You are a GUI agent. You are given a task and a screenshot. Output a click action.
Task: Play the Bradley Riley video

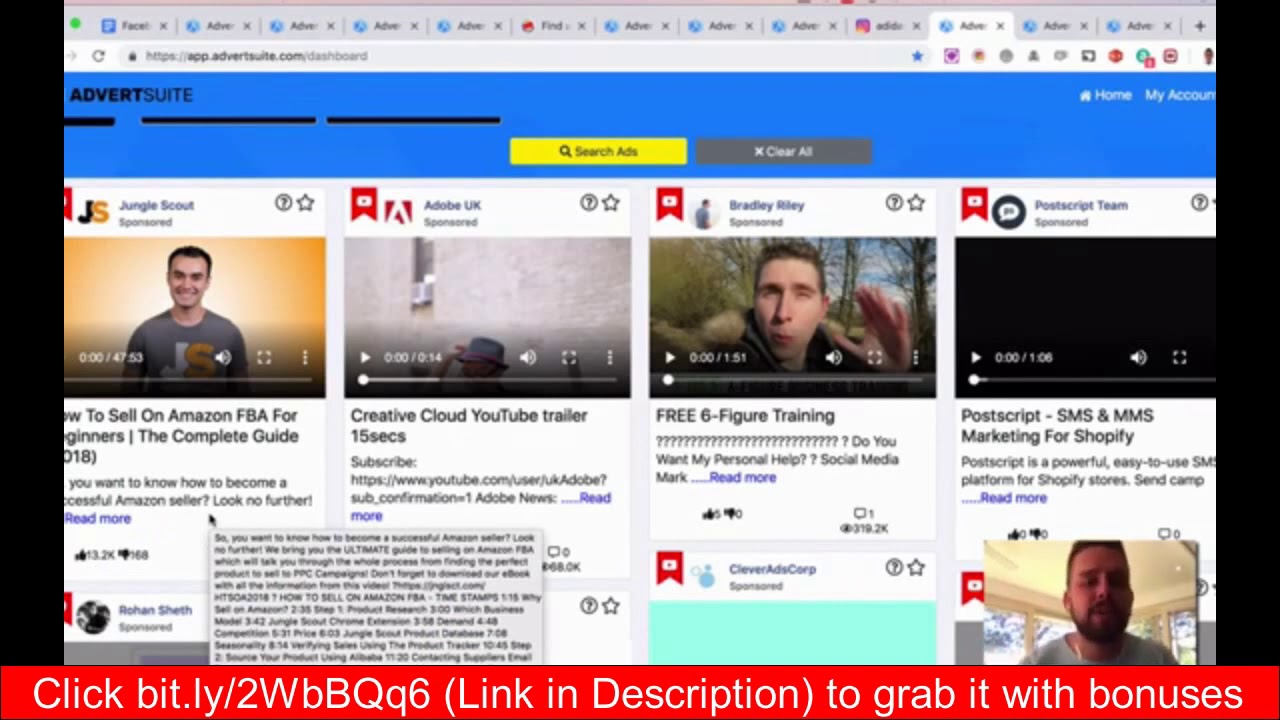pyautogui.click(x=670, y=357)
